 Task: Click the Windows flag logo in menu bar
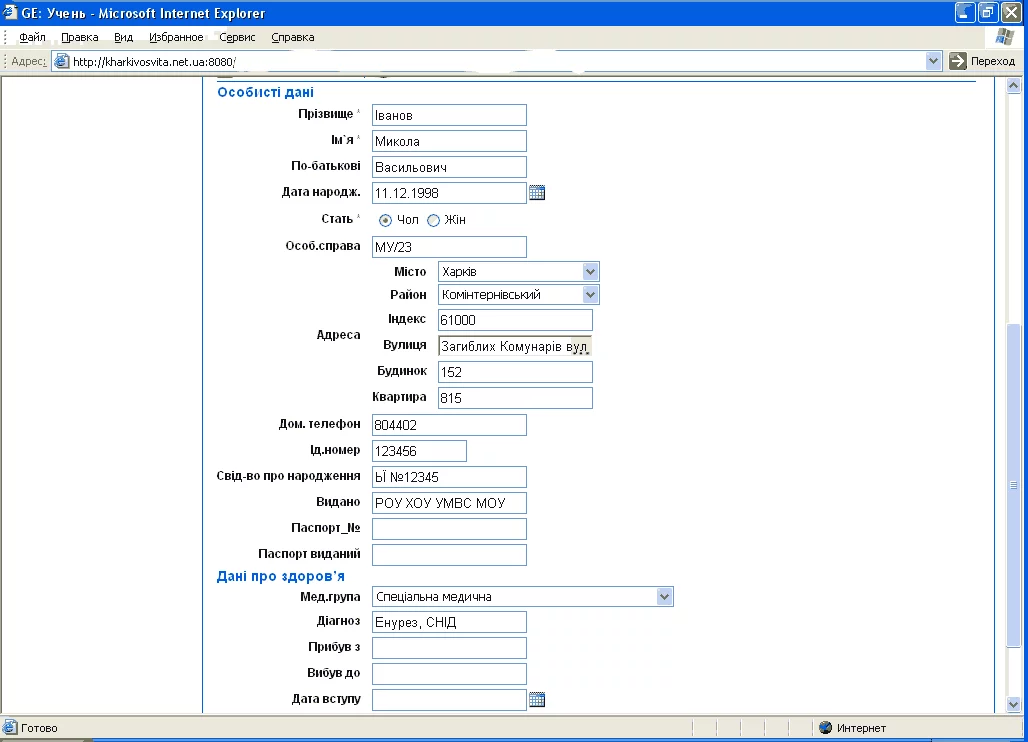(x=1005, y=37)
